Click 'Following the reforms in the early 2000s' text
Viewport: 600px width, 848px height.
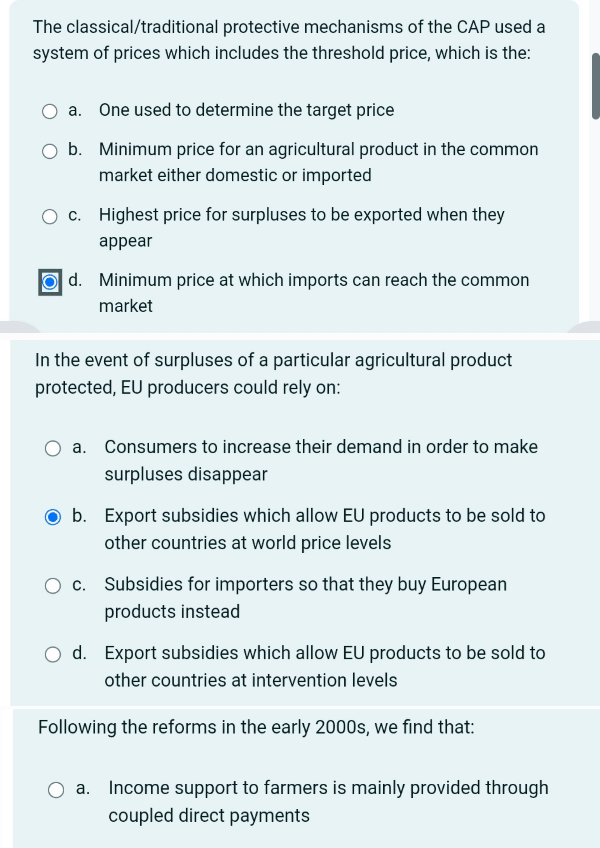[x=256, y=727]
